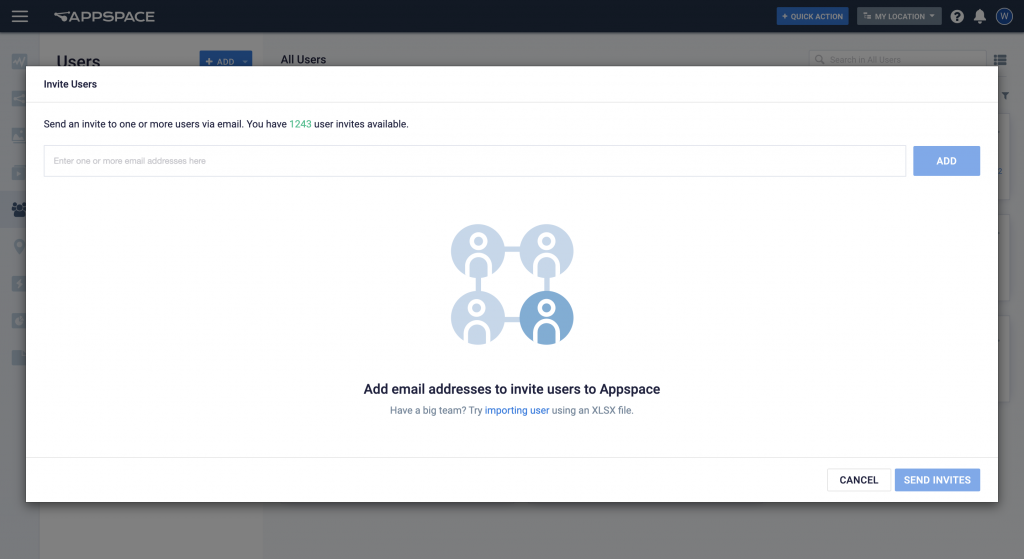Screen dimensions: 1024x559
Task: Open the importing user link
Action: [x=517, y=410]
